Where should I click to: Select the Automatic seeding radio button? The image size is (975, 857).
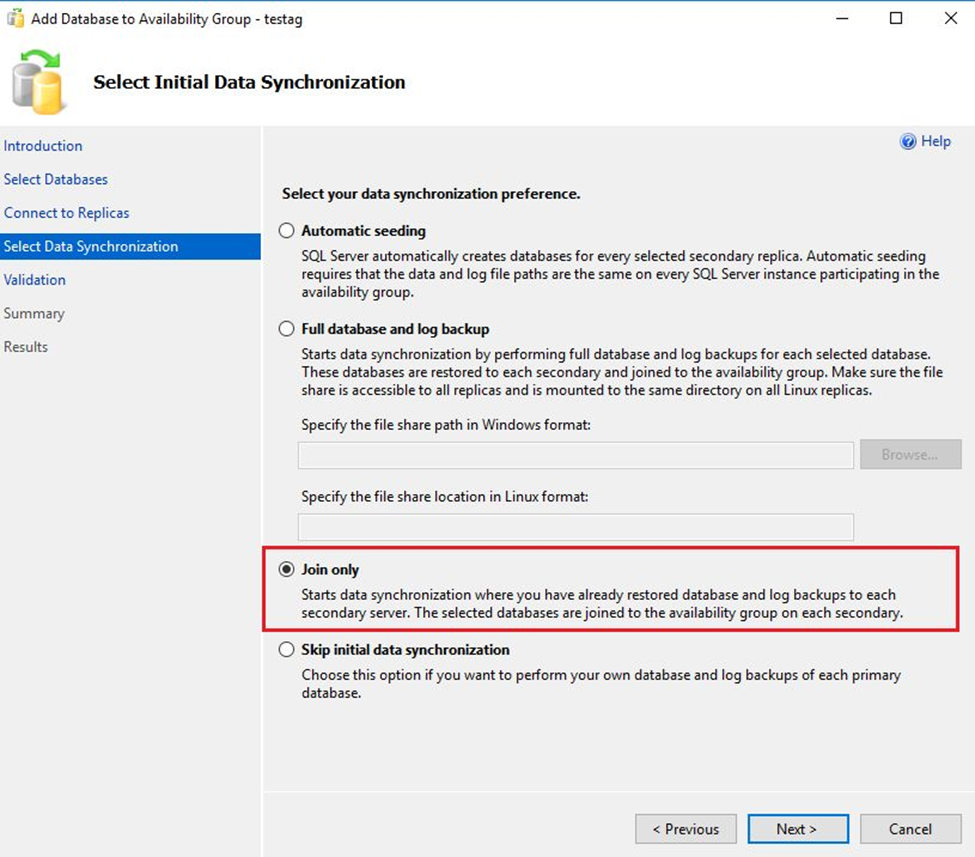(x=287, y=231)
